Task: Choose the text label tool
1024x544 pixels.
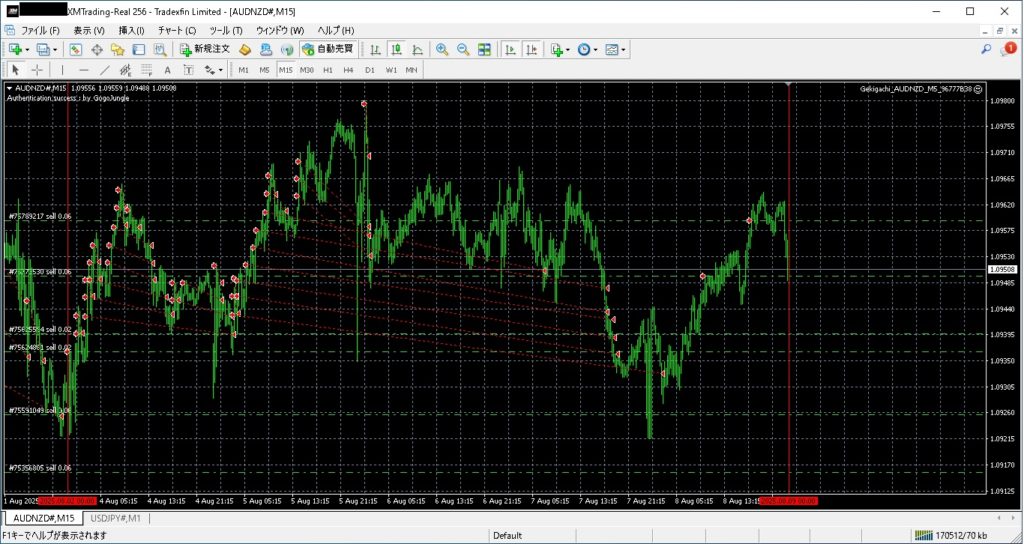Action: click(167, 70)
